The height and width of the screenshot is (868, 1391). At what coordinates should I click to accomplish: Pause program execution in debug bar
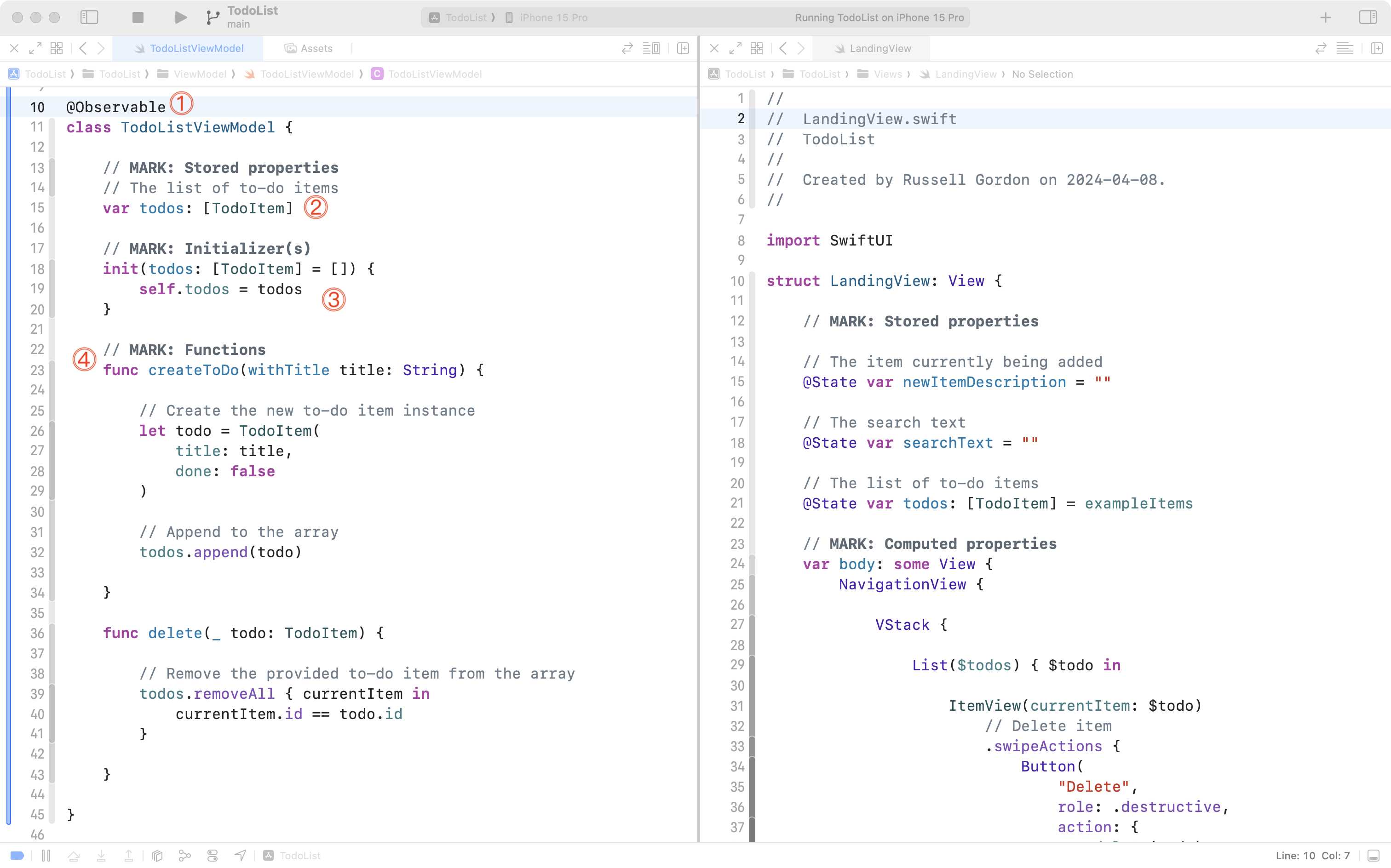click(x=46, y=856)
